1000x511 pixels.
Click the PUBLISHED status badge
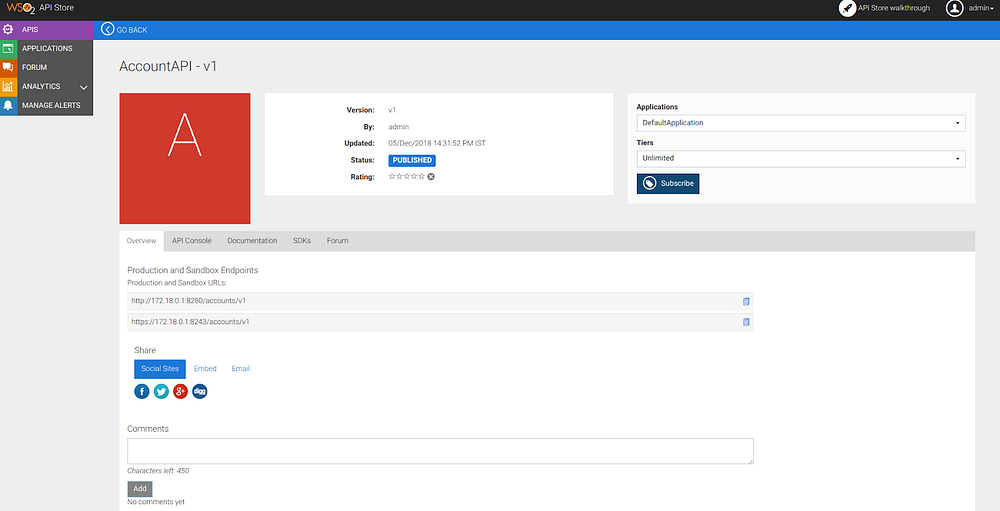(412, 161)
